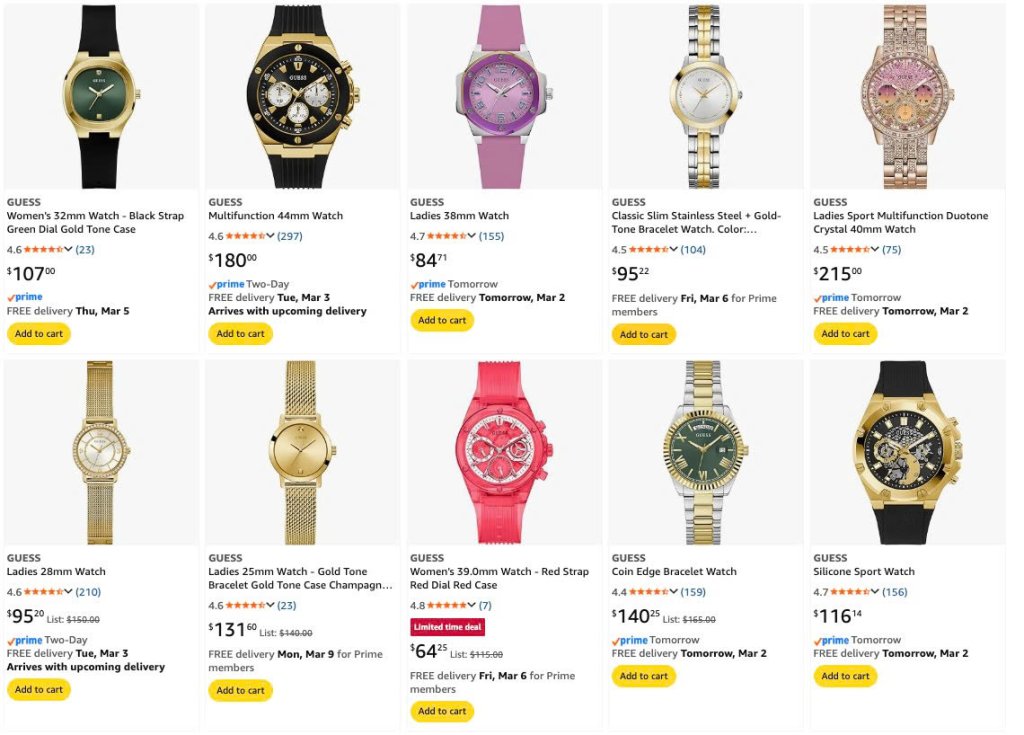The height and width of the screenshot is (735, 1024).
Task: Add the red 39.0mm watch to cart
Action: 442,711
